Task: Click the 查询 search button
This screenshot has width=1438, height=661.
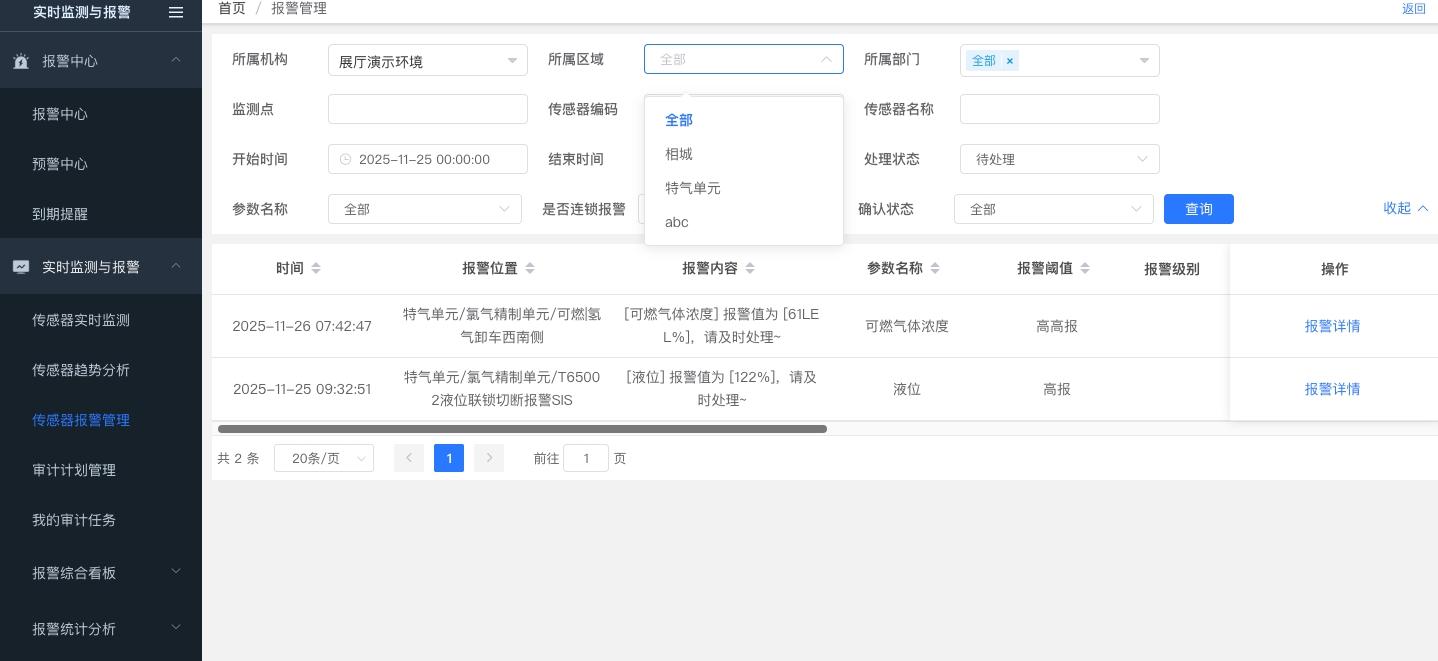Action: [1198, 209]
